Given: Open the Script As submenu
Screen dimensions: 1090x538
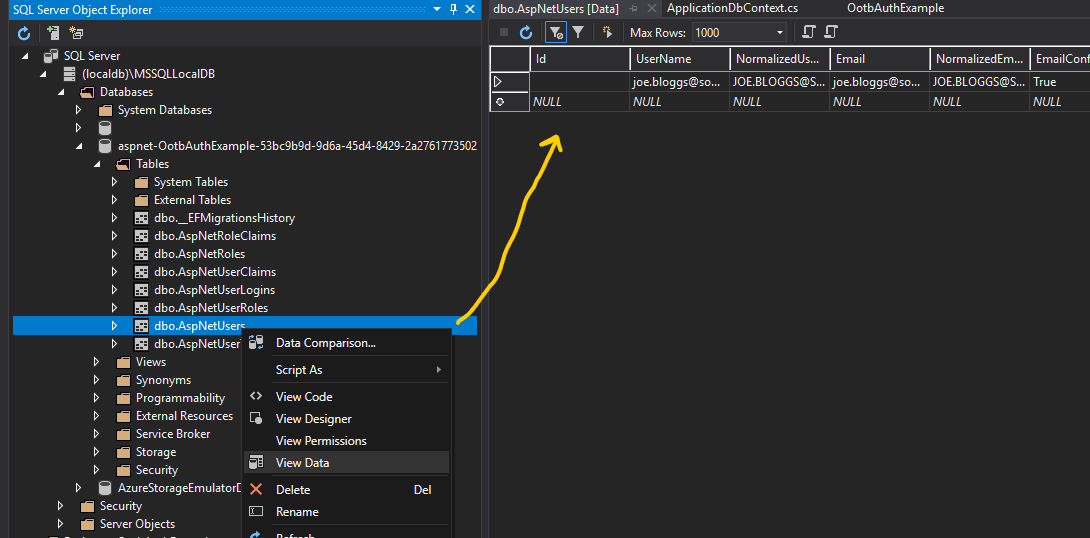Looking at the screenshot, I should pyautogui.click(x=346, y=370).
